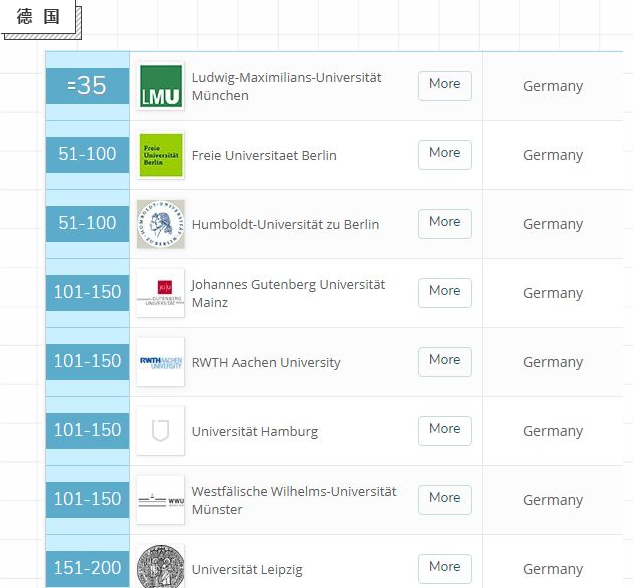
Task: Select Germany in the Universität Hamburg row
Action: [x=553, y=431]
